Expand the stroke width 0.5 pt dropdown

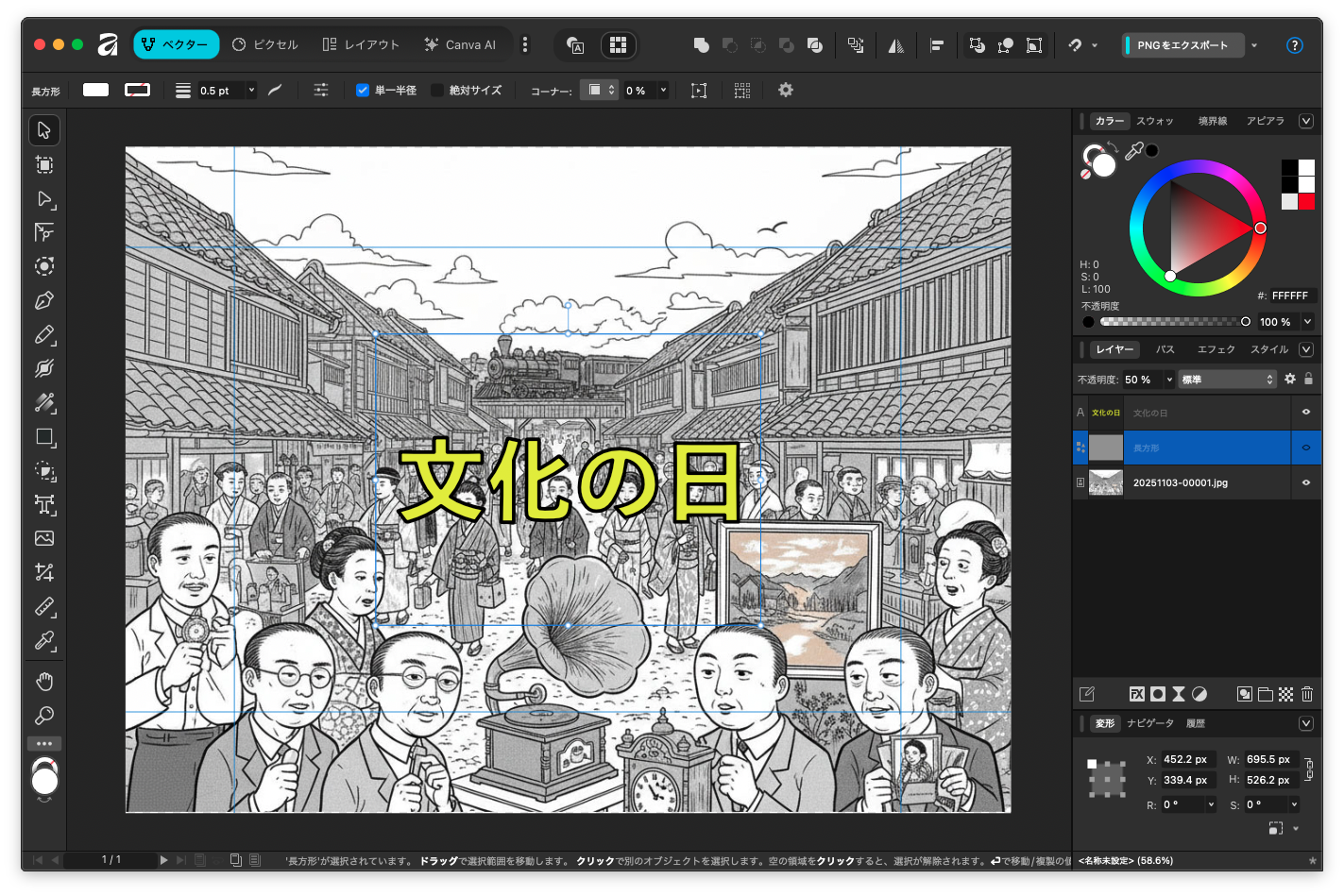[251, 91]
